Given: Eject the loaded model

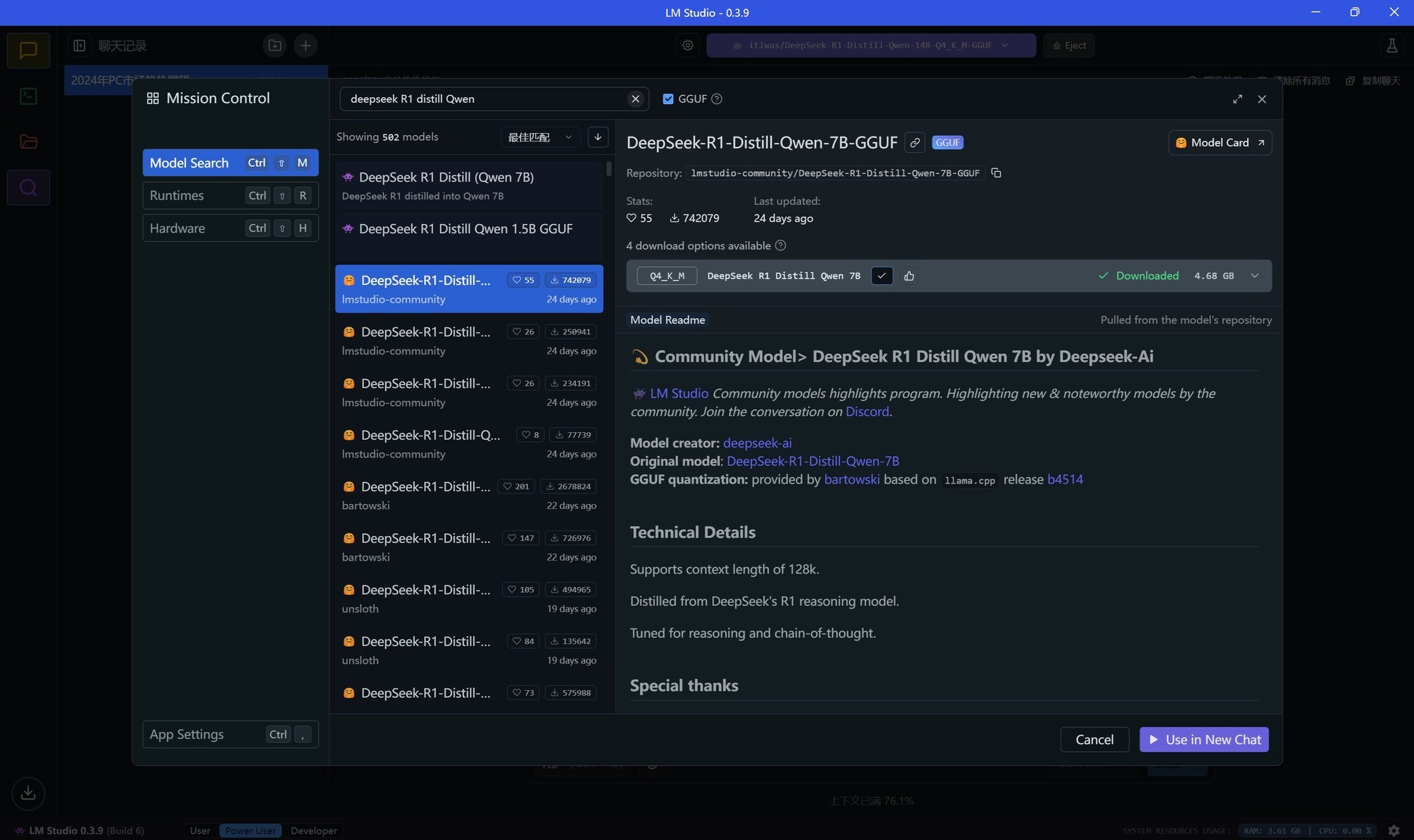Looking at the screenshot, I should tap(1069, 45).
